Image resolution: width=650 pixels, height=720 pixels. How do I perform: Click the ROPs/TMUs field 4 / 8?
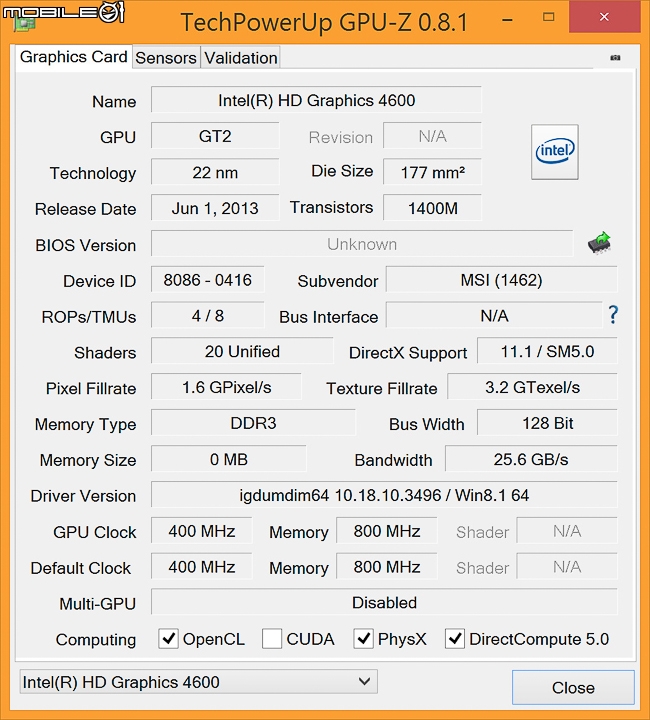pyautogui.click(x=207, y=315)
